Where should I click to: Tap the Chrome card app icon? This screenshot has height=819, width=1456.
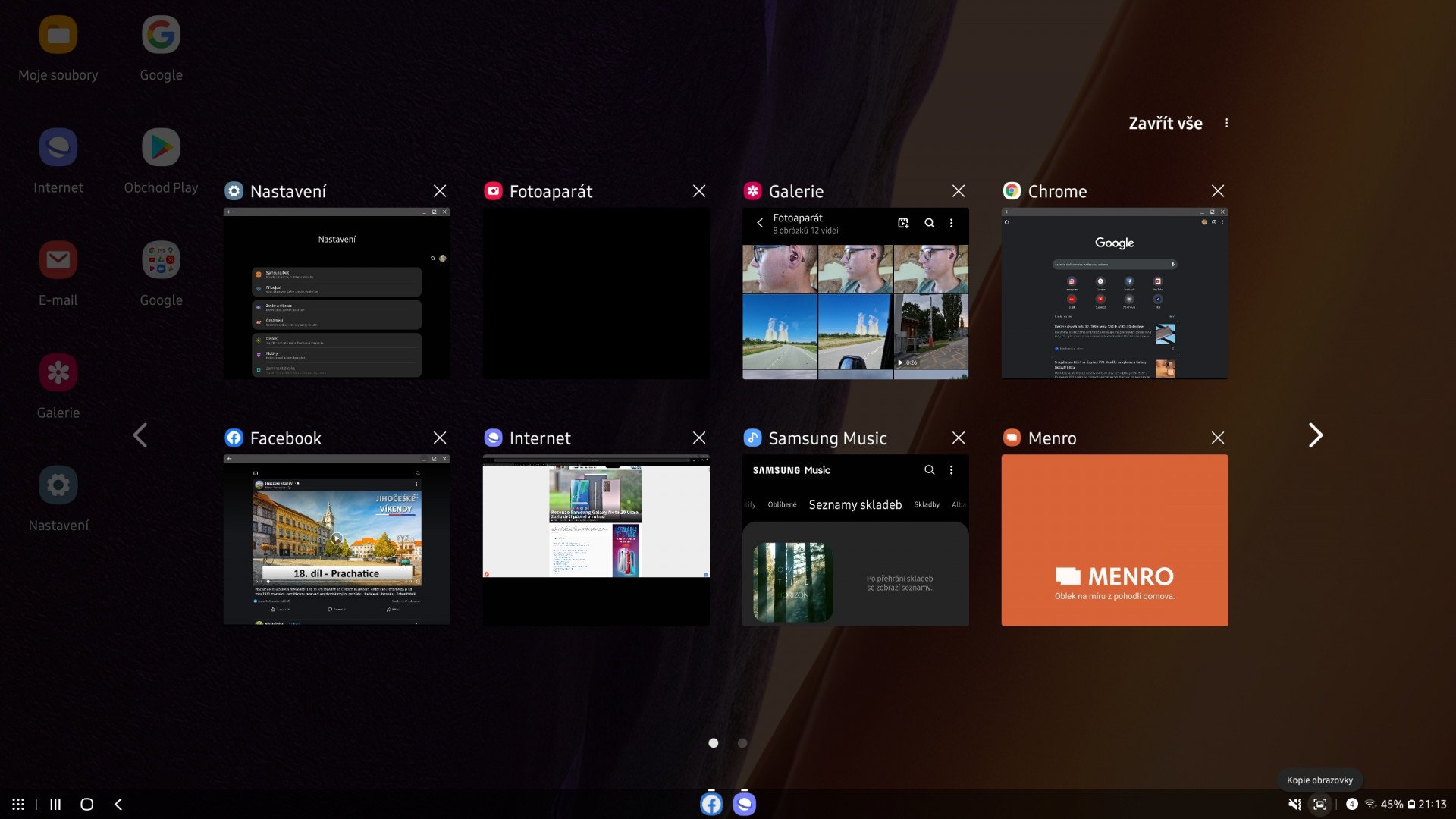click(1012, 191)
